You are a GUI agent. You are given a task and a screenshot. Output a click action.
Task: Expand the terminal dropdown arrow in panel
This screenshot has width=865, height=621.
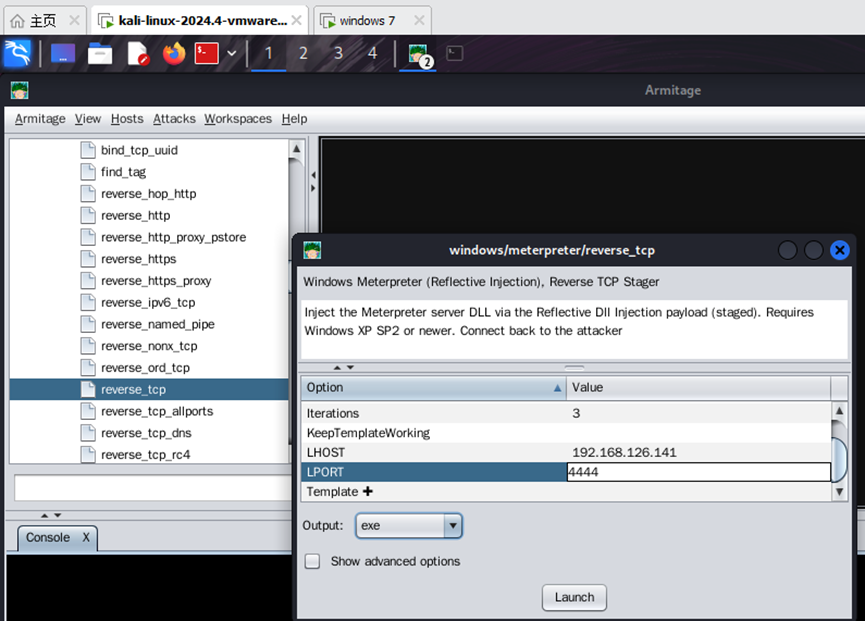(232, 53)
